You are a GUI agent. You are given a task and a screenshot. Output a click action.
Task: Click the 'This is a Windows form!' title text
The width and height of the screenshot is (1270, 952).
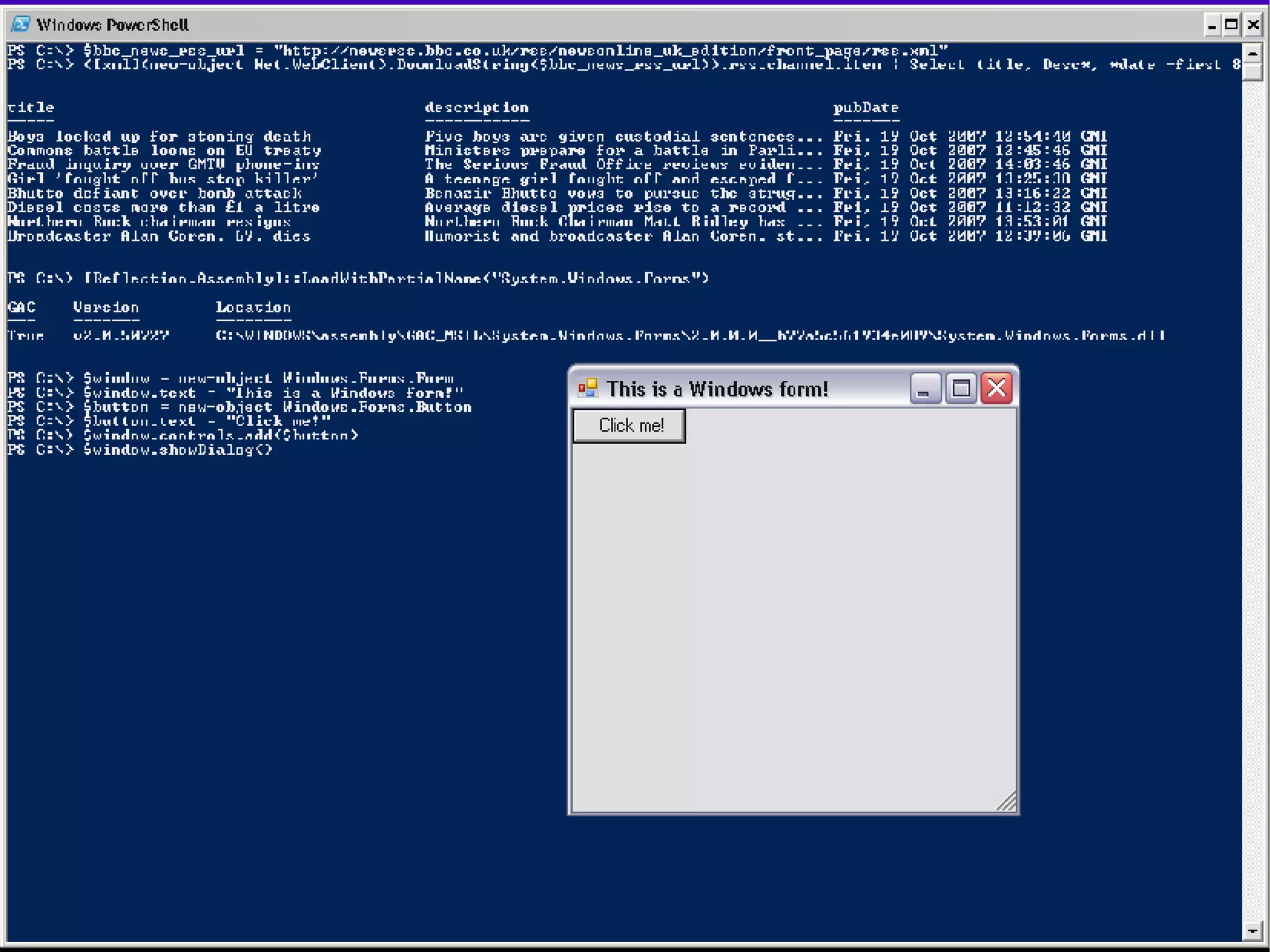pyautogui.click(x=717, y=389)
